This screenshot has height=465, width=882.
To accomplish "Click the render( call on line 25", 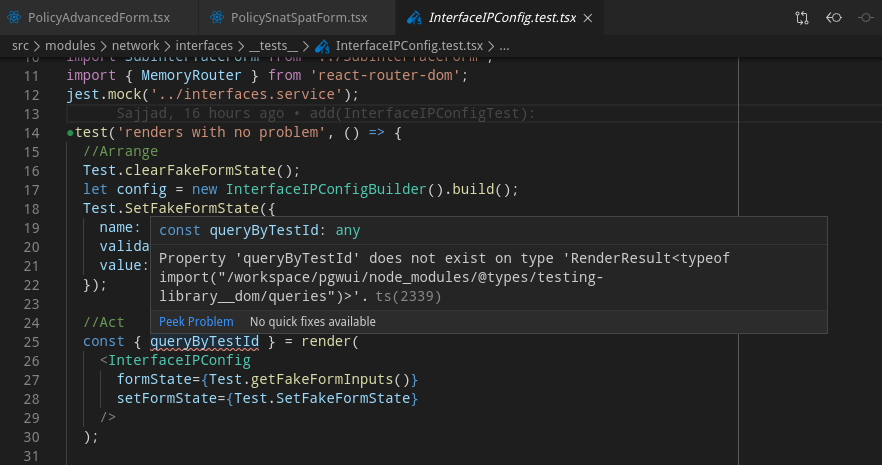I will 330,341.
